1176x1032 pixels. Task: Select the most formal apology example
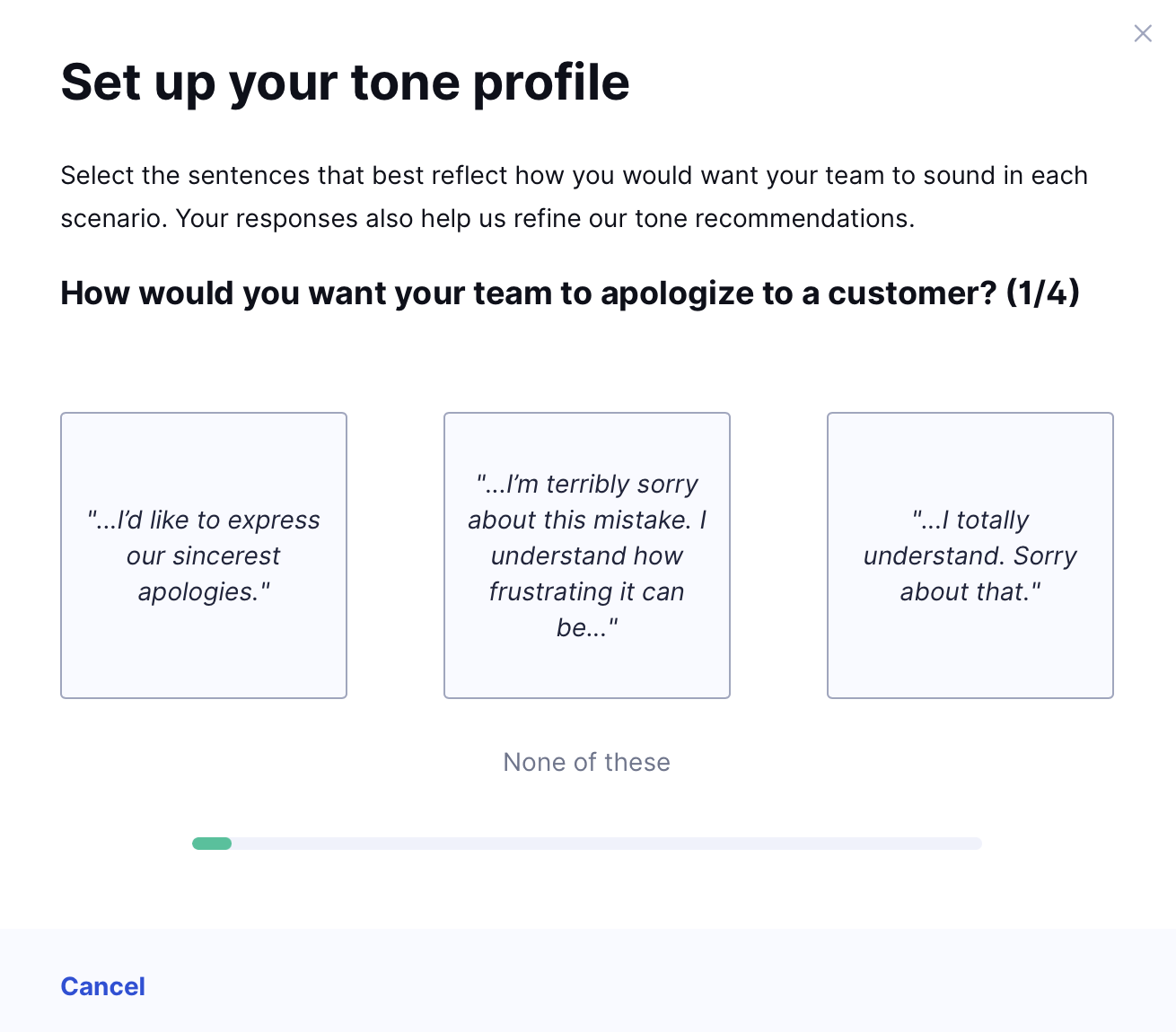pyautogui.click(x=203, y=555)
